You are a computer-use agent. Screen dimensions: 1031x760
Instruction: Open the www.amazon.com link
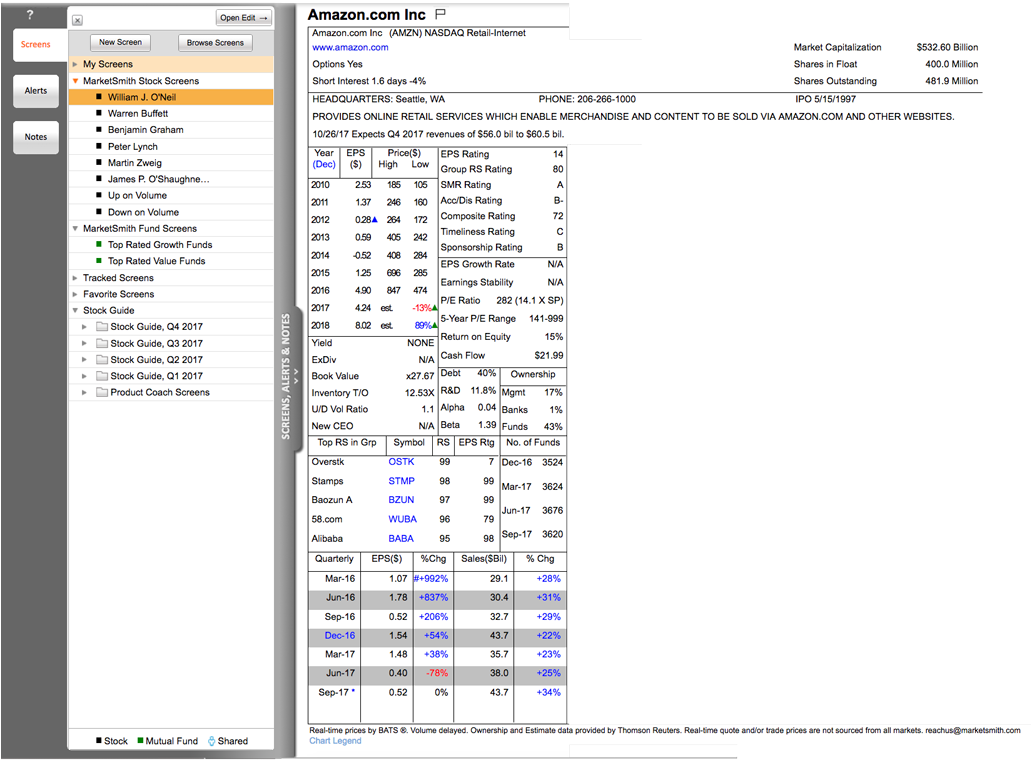coord(350,48)
